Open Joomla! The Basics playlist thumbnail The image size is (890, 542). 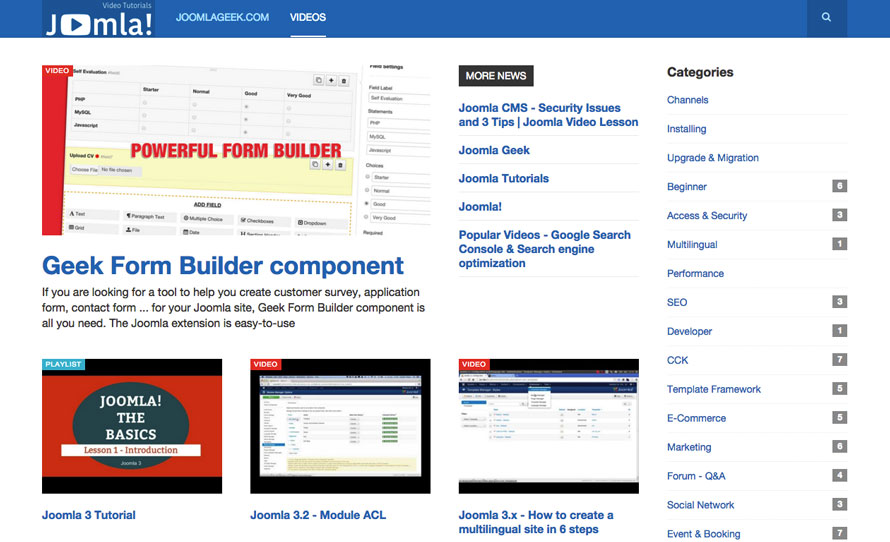pyautogui.click(x=132, y=426)
